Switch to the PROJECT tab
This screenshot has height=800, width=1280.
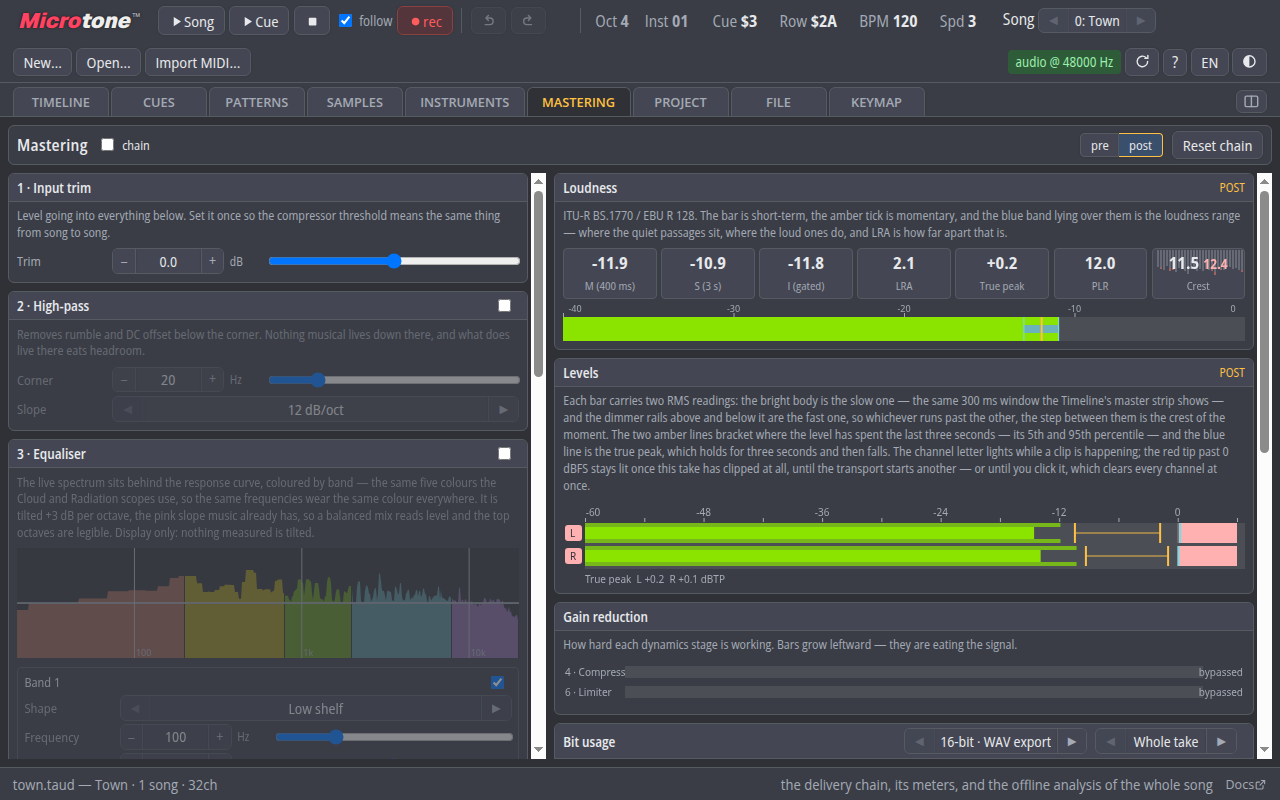pos(680,102)
